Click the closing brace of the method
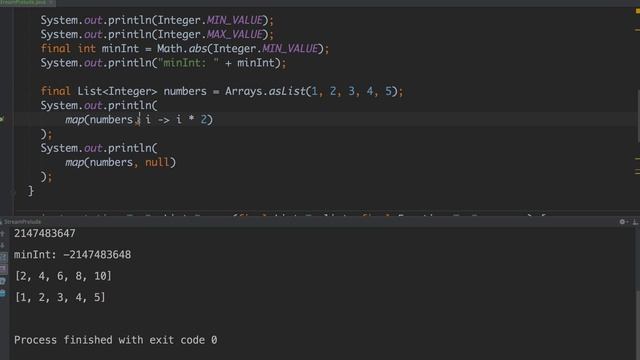Viewport: 640px width, 360px height. [x=30, y=191]
